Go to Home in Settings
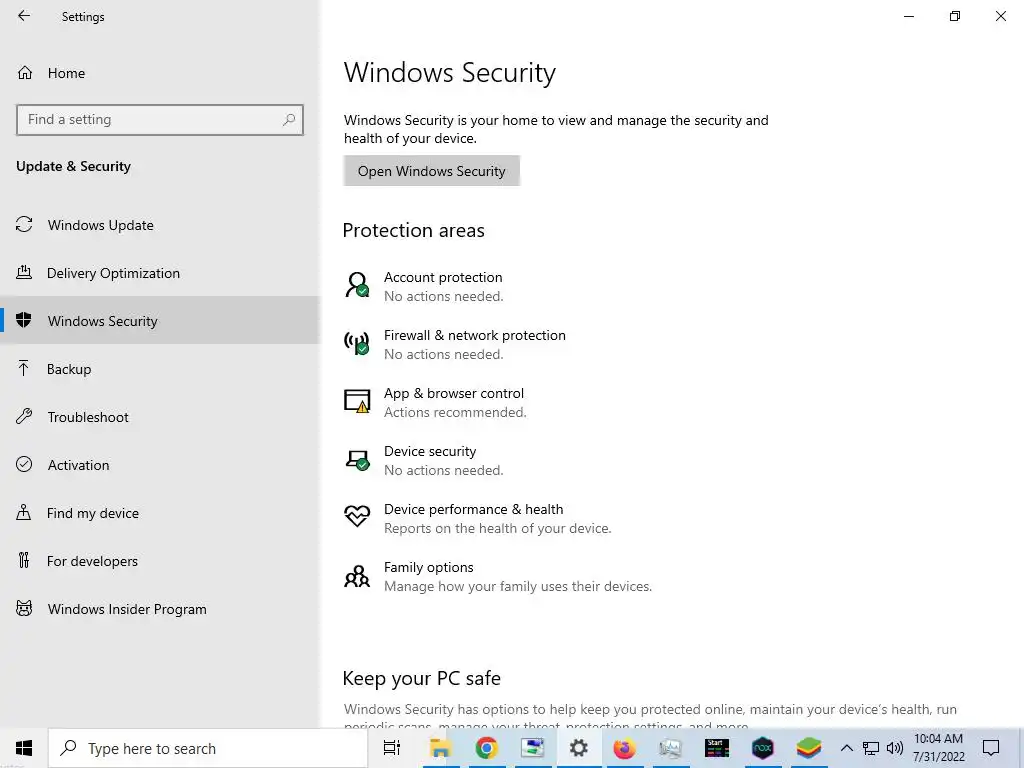1024x768 pixels. click(160, 72)
